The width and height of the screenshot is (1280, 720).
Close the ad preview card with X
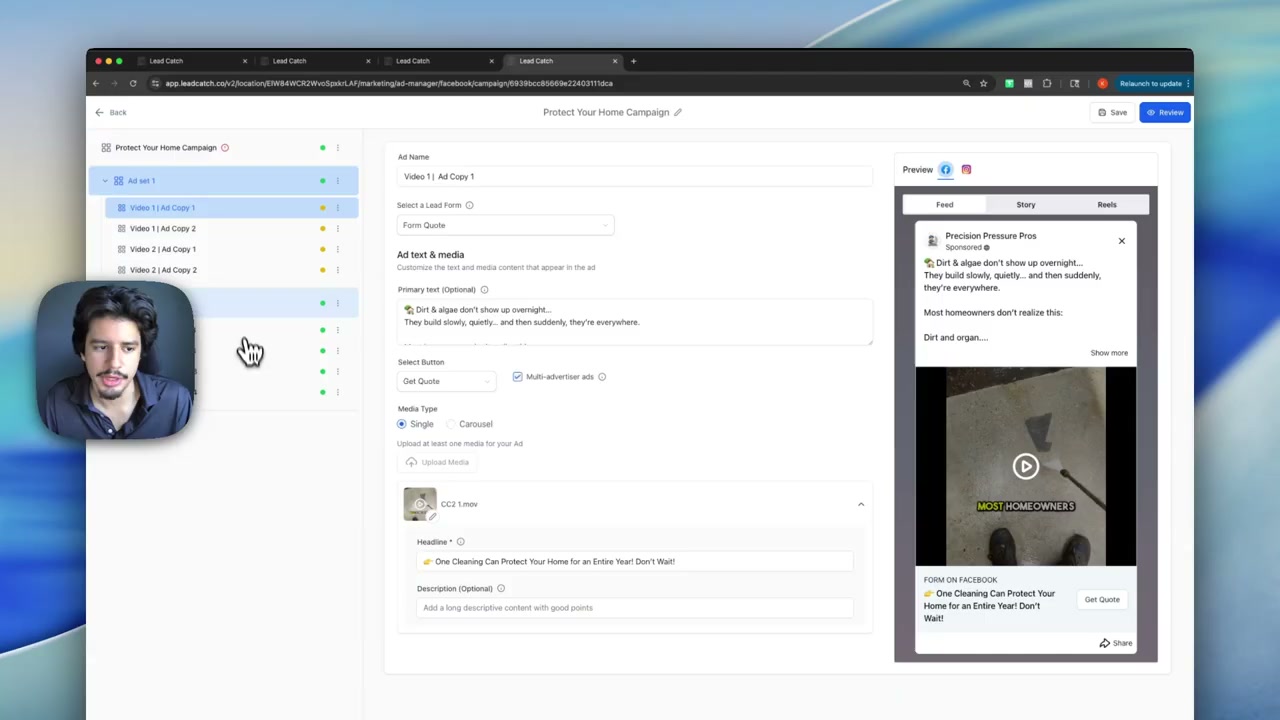click(x=1121, y=241)
